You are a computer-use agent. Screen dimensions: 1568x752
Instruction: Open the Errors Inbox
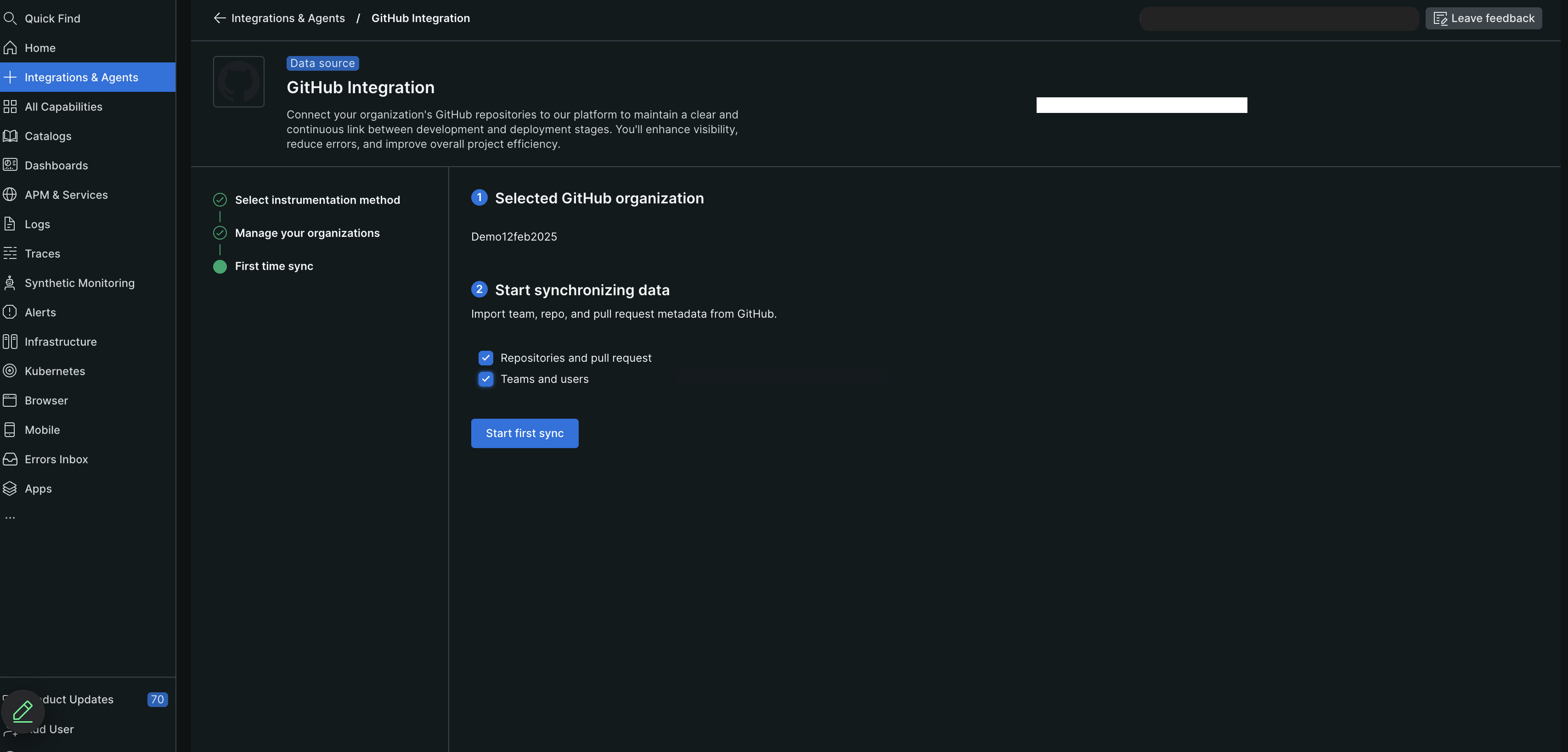pyautogui.click(x=56, y=459)
